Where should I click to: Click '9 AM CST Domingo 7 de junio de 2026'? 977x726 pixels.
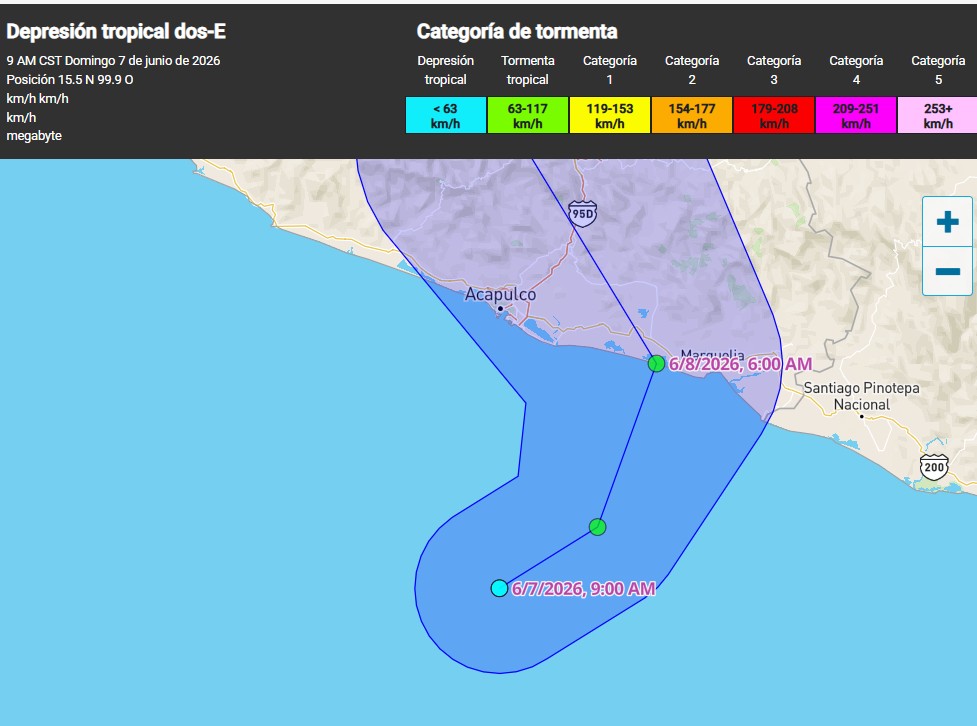click(x=113, y=60)
